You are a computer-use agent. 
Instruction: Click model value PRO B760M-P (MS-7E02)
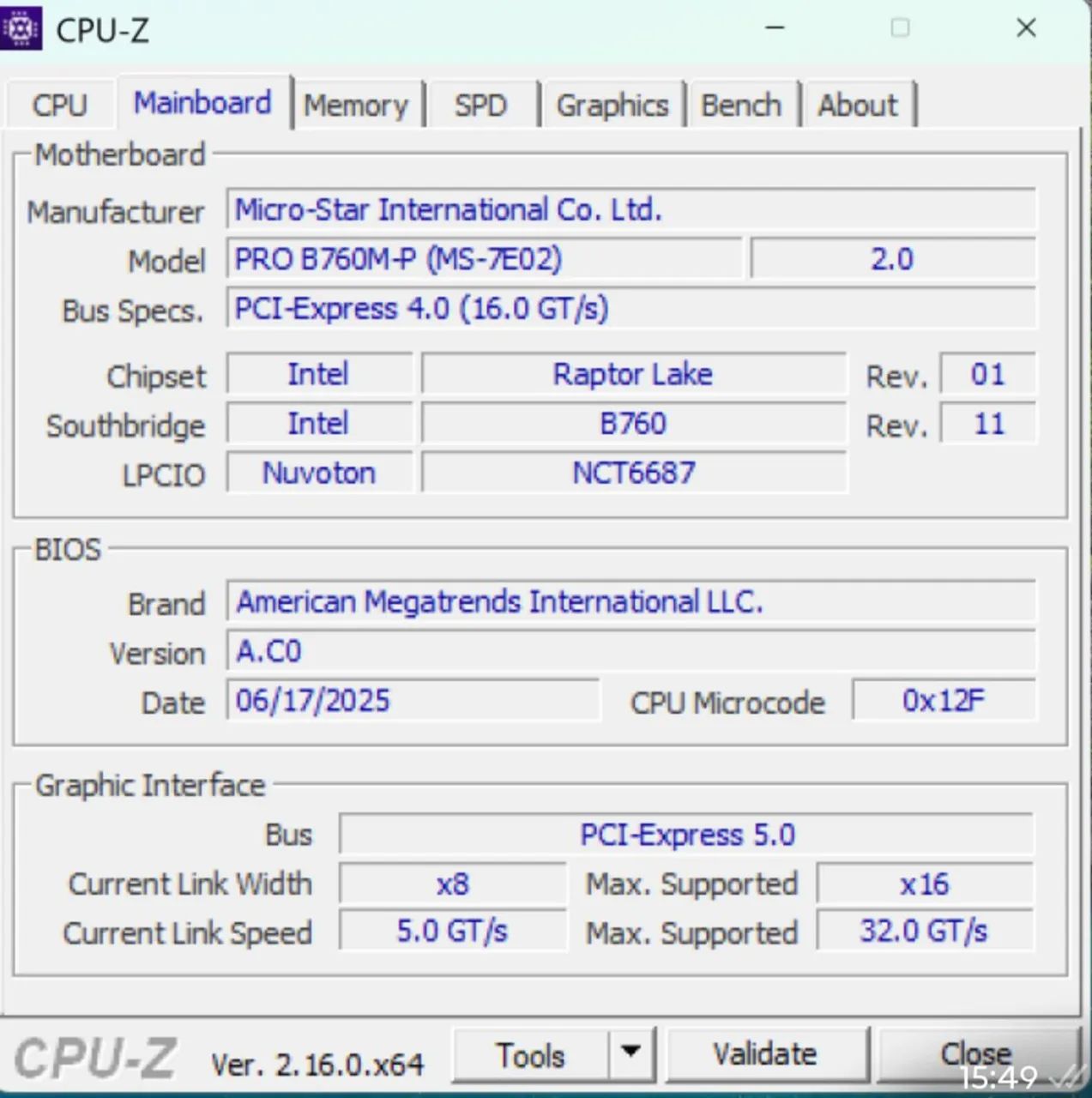(x=484, y=258)
